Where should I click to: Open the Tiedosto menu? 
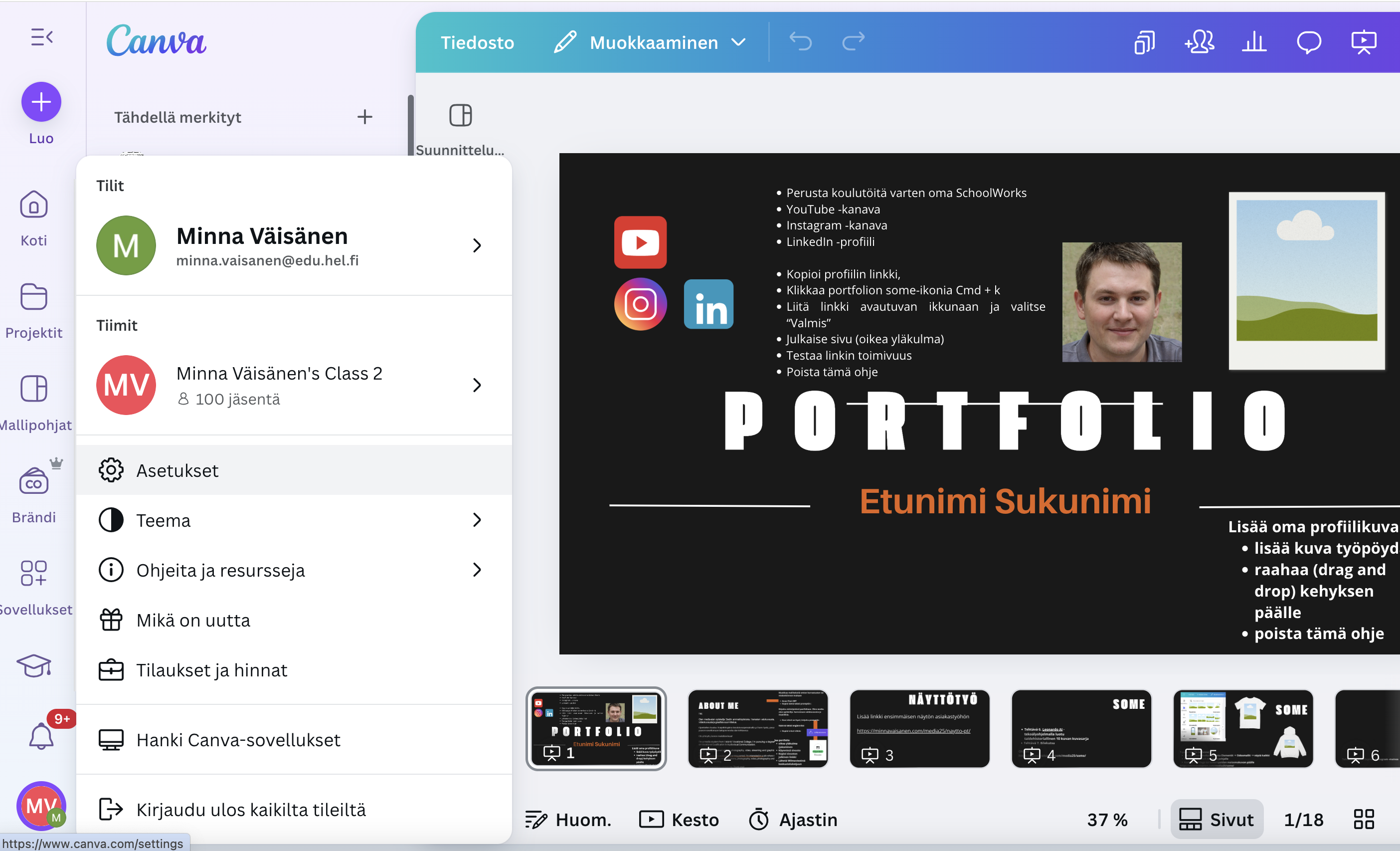477,42
